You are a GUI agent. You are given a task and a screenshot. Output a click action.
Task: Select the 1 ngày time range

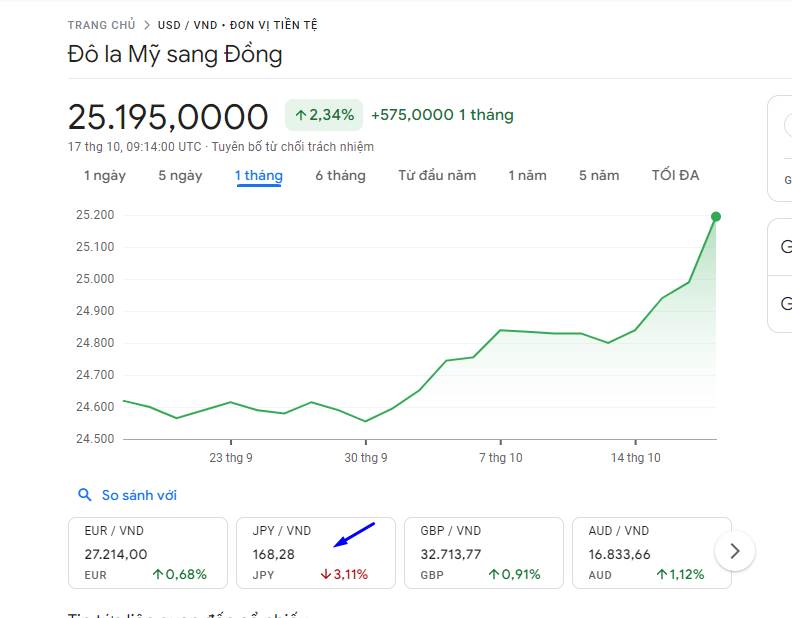pos(104,176)
